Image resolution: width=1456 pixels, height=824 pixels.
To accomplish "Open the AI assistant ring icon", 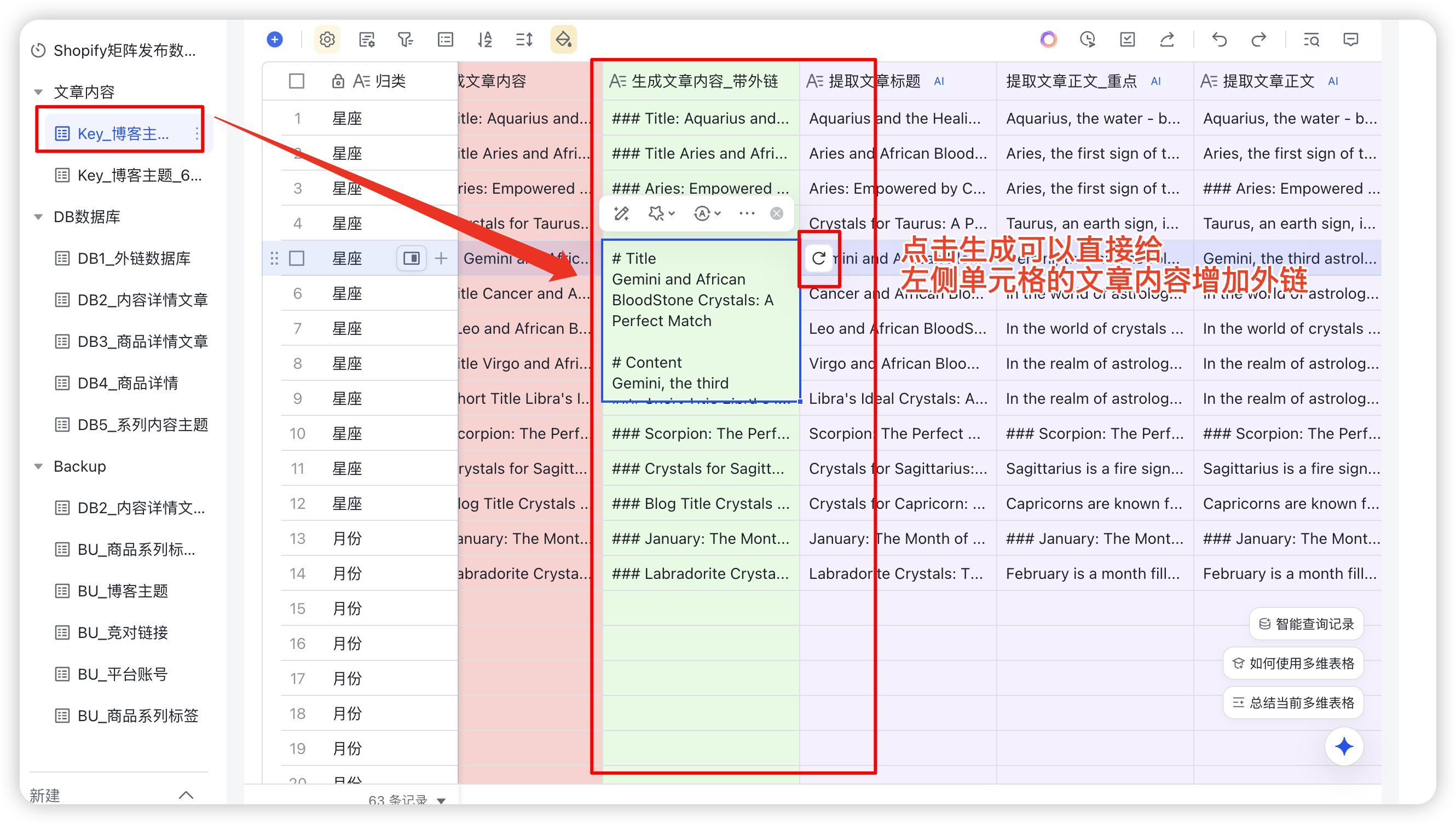I will (1048, 39).
